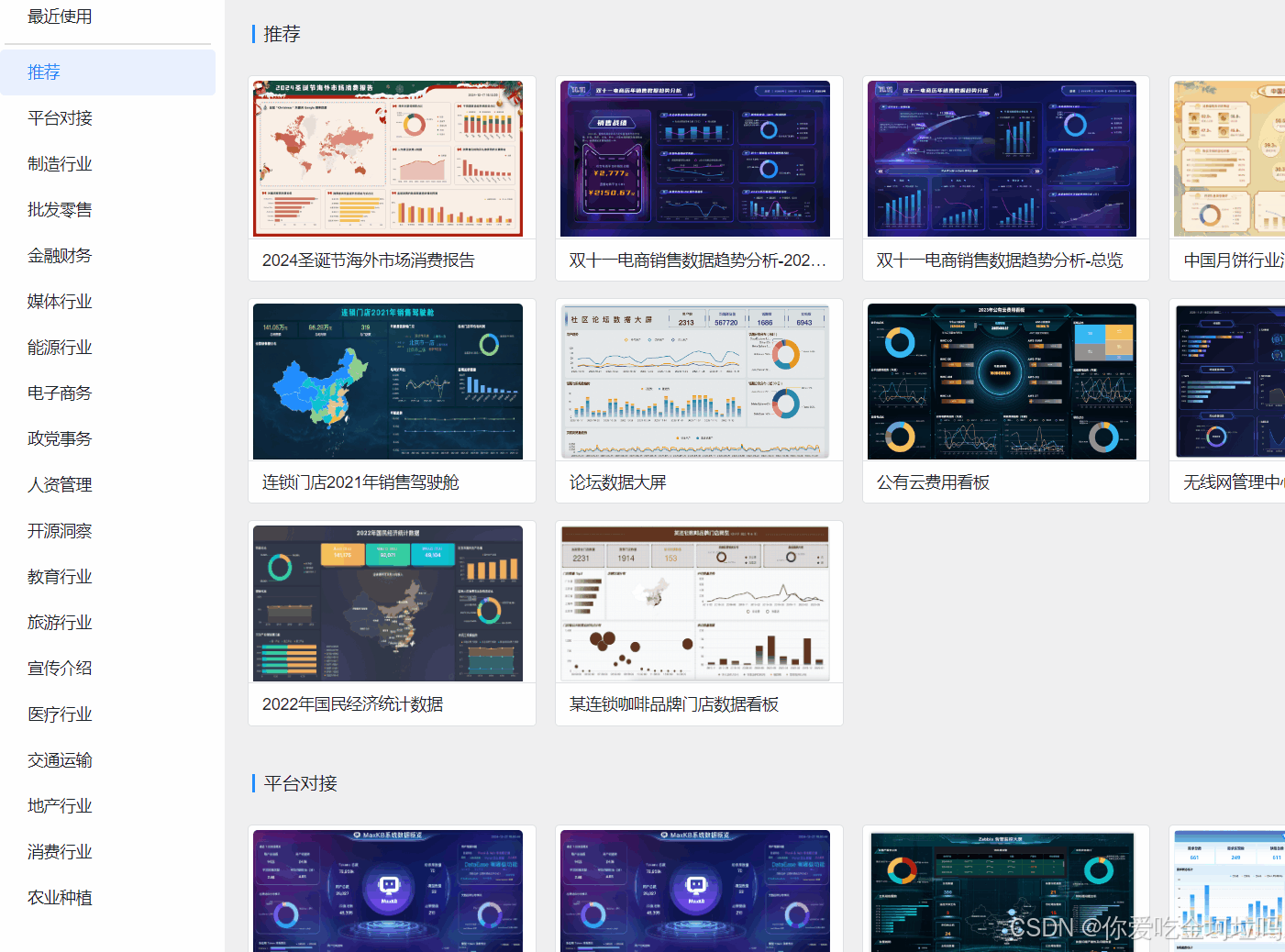
Task: Open the Zabbix dashboard template thumbnail
Action: [1003, 891]
